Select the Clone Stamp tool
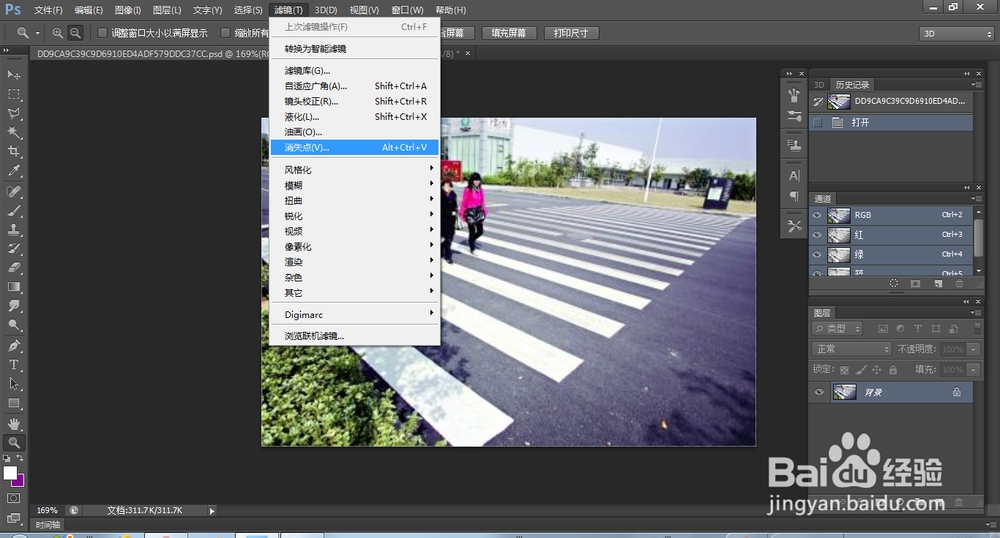The image size is (1000, 538). (13, 229)
